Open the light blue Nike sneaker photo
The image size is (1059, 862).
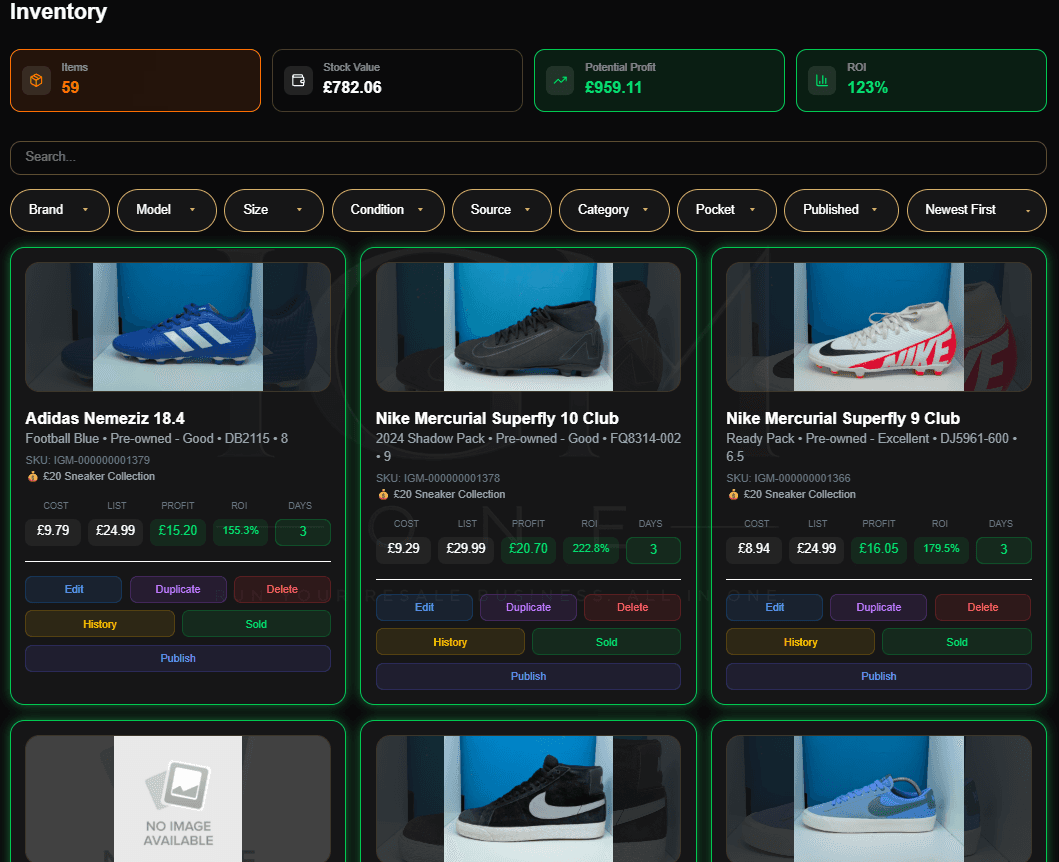(x=879, y=798)
